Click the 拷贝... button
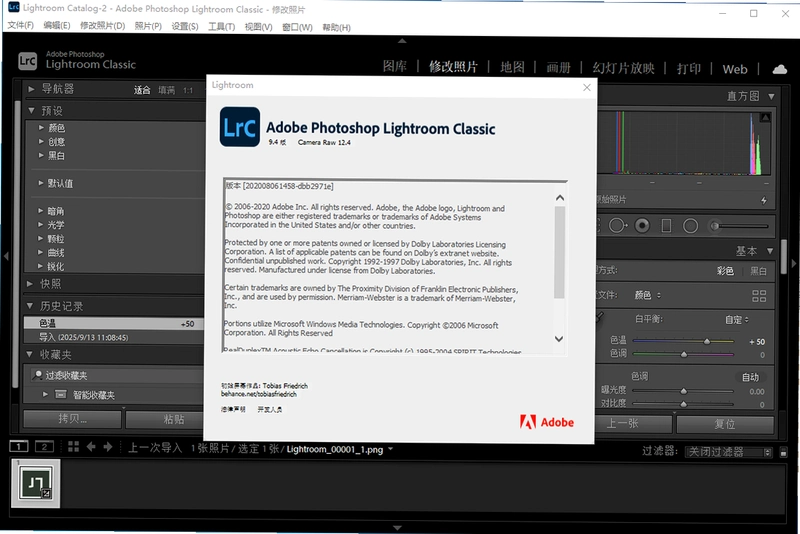The width and height of the screenshot is (800, 534). coord(72,419)
